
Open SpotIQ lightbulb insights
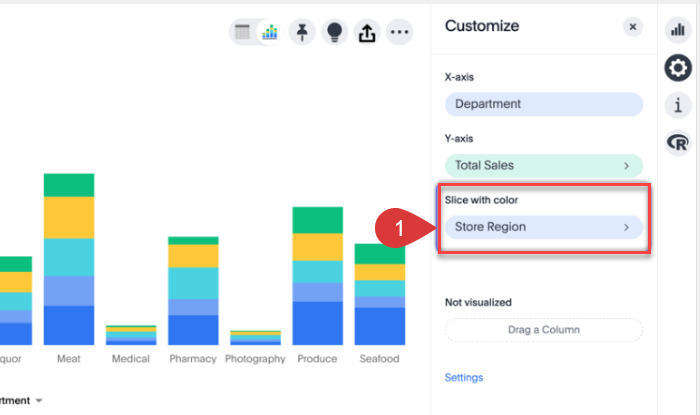point(334,32)
